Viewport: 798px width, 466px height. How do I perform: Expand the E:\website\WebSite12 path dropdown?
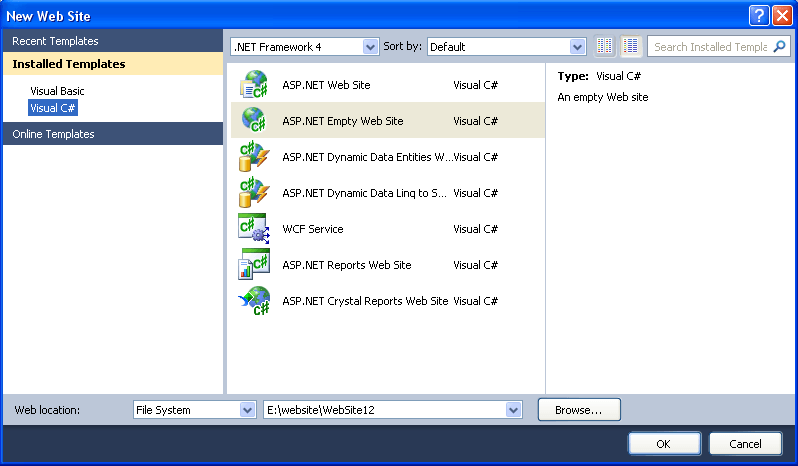(514, 410)
